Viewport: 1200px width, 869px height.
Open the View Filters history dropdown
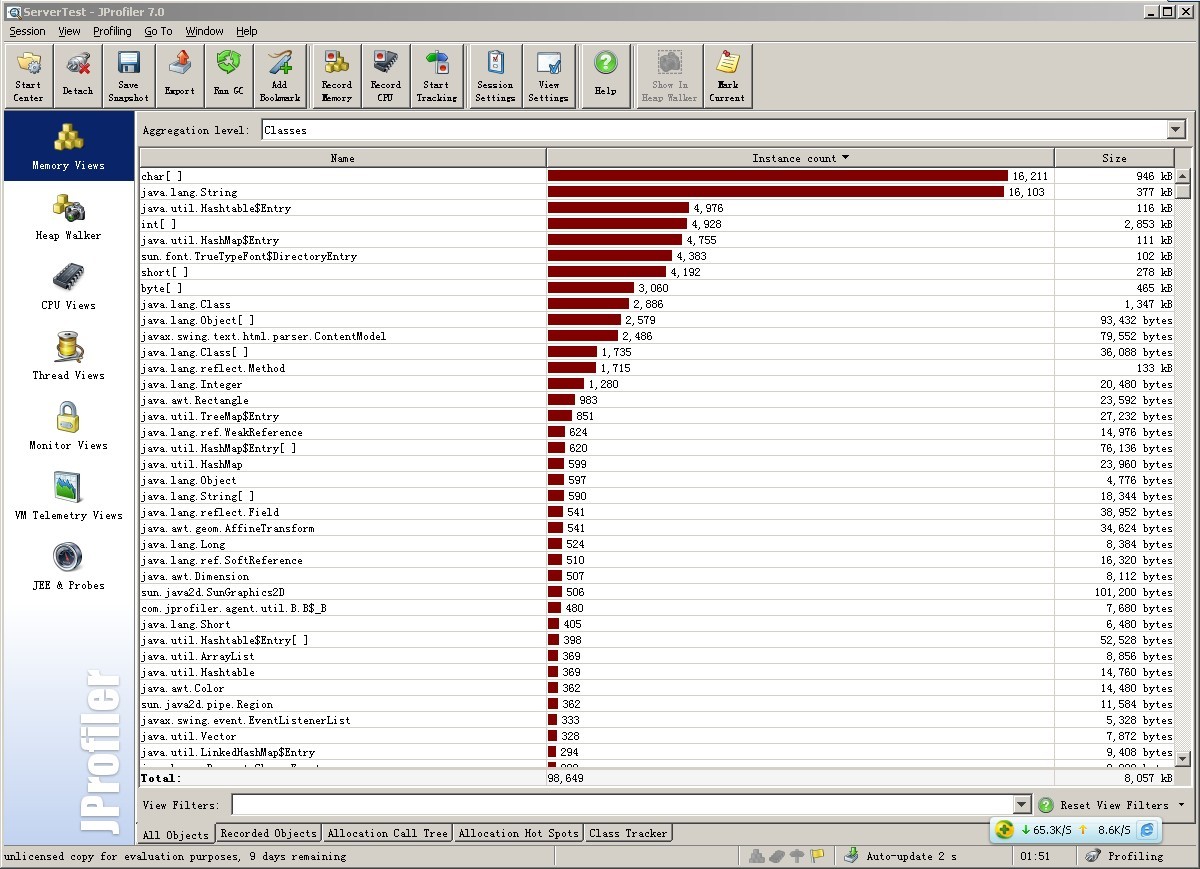1021,805
